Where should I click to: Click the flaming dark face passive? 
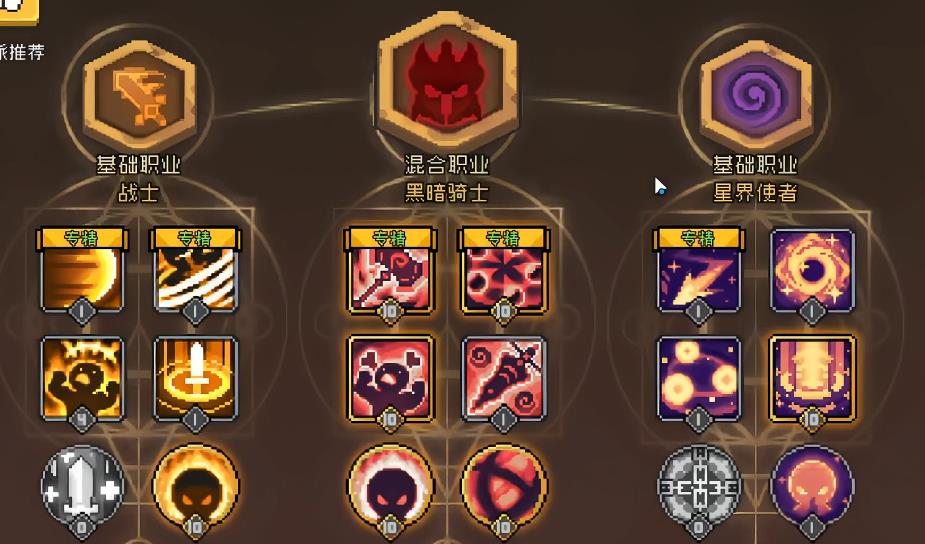[196, 487]
